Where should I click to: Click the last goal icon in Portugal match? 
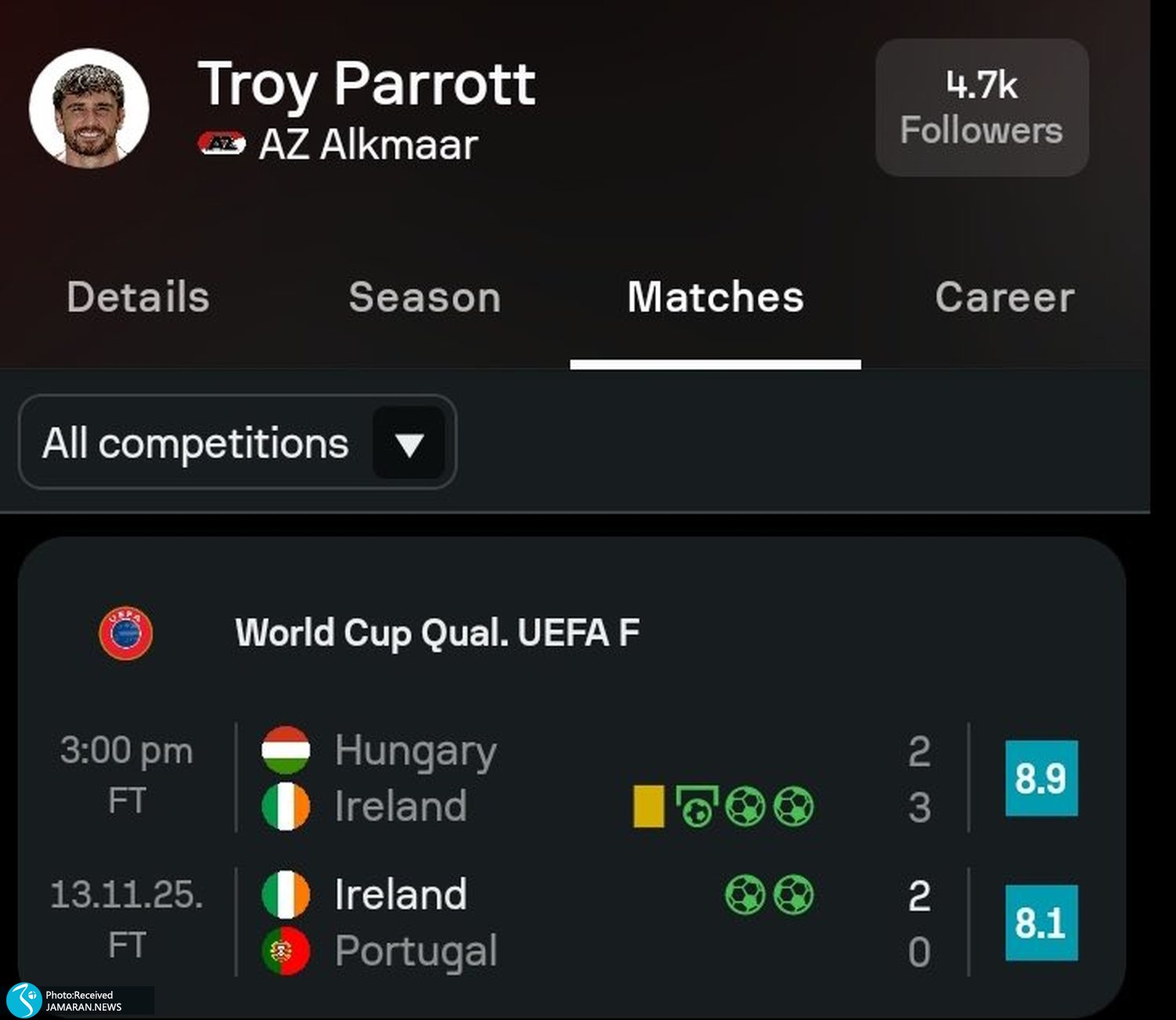[793, 895]
